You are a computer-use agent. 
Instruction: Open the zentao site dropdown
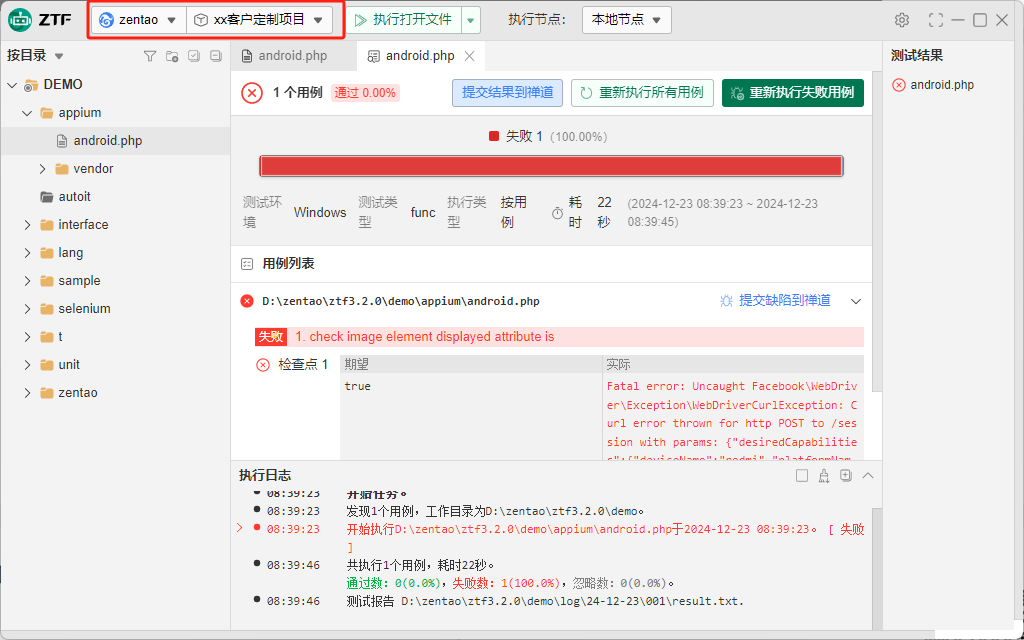tap(138, 20)
